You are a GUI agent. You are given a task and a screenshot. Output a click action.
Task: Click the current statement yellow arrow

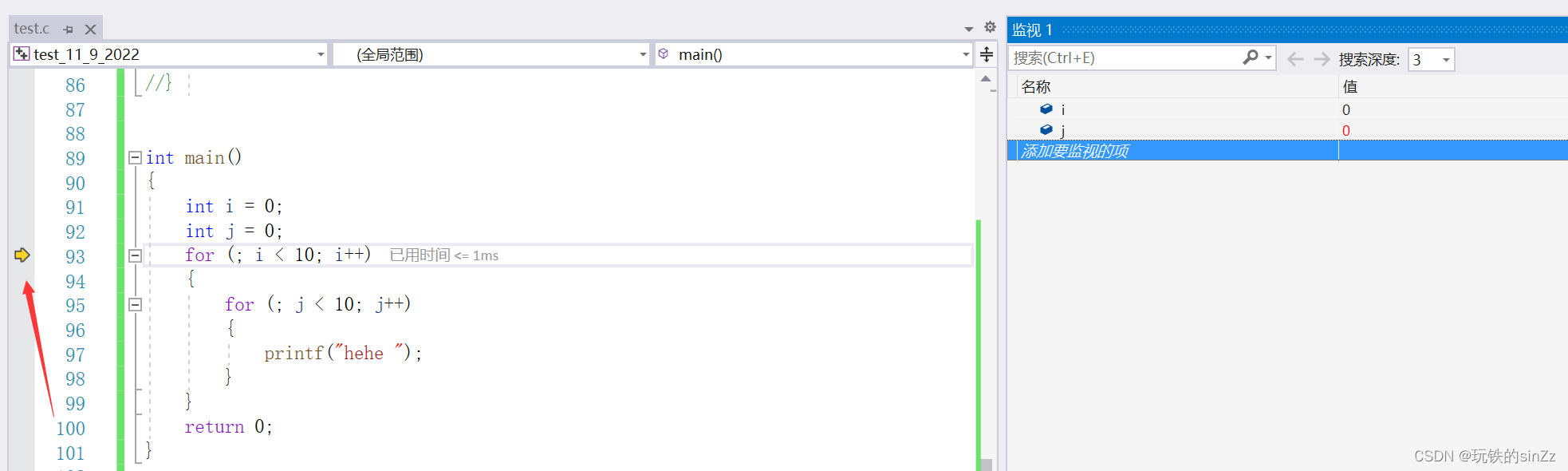pos(22,255)
